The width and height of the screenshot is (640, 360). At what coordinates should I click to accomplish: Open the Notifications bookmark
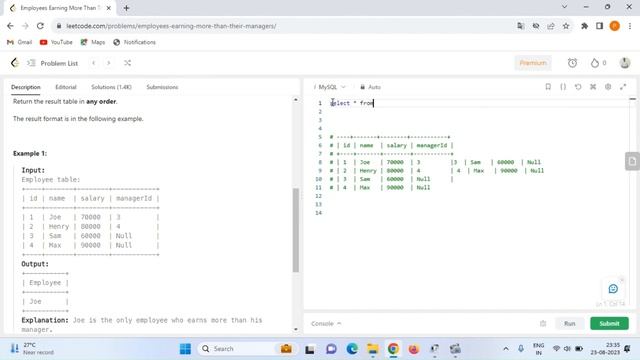(x=134, y=42)
